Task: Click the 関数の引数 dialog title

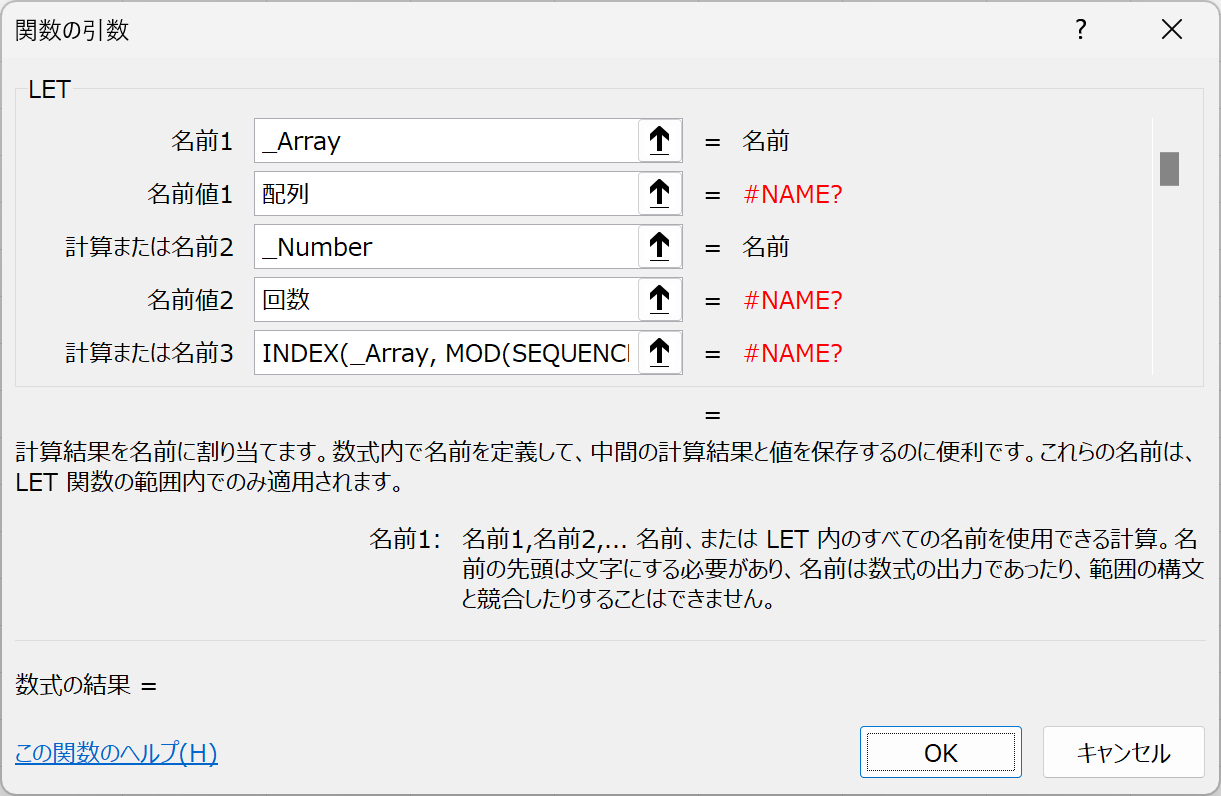Action: click(x=72, y=31)
